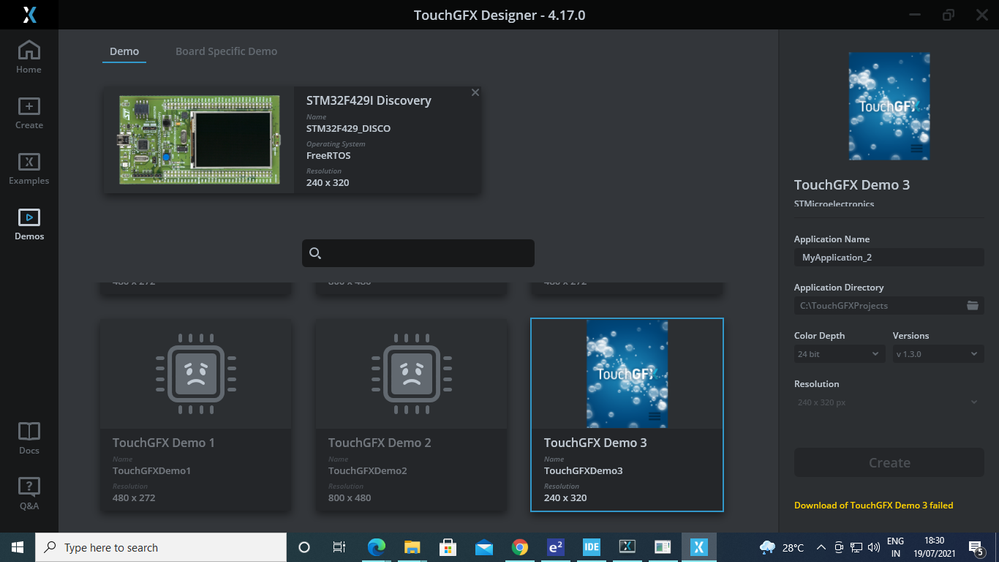Open the notification center icon
The width and height of the screenshot is (999, 562).
pos(977,547)
